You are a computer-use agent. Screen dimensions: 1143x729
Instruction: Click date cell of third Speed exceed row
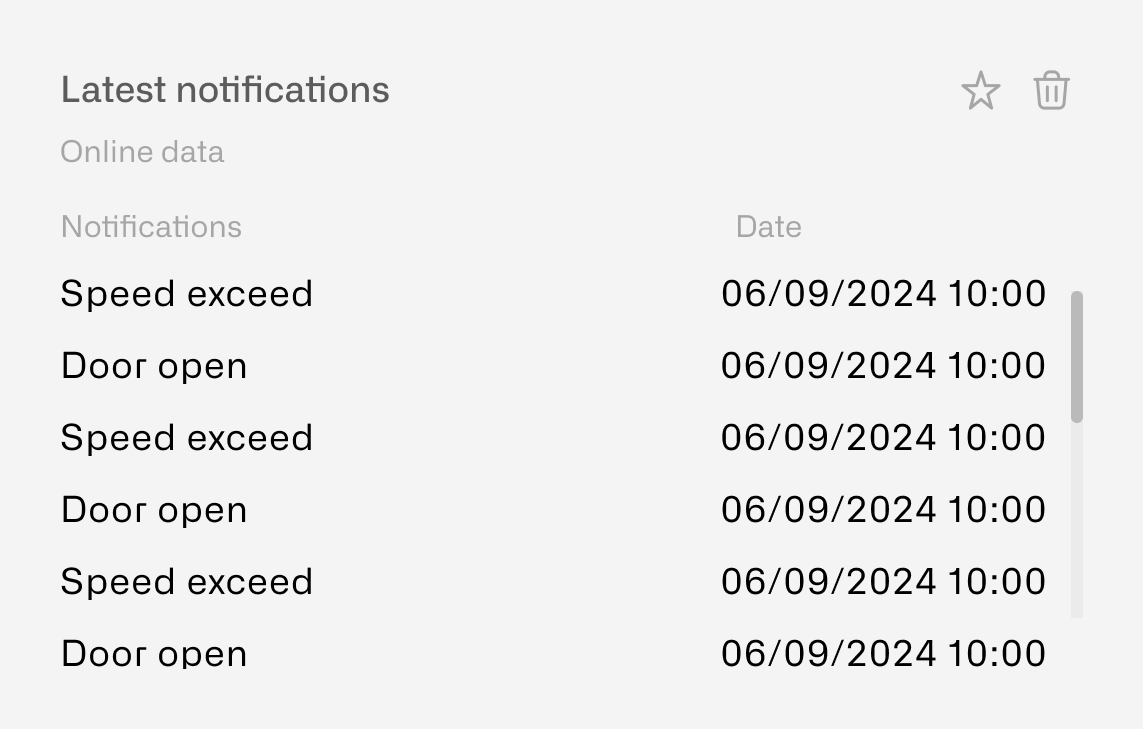coord(883,582)
